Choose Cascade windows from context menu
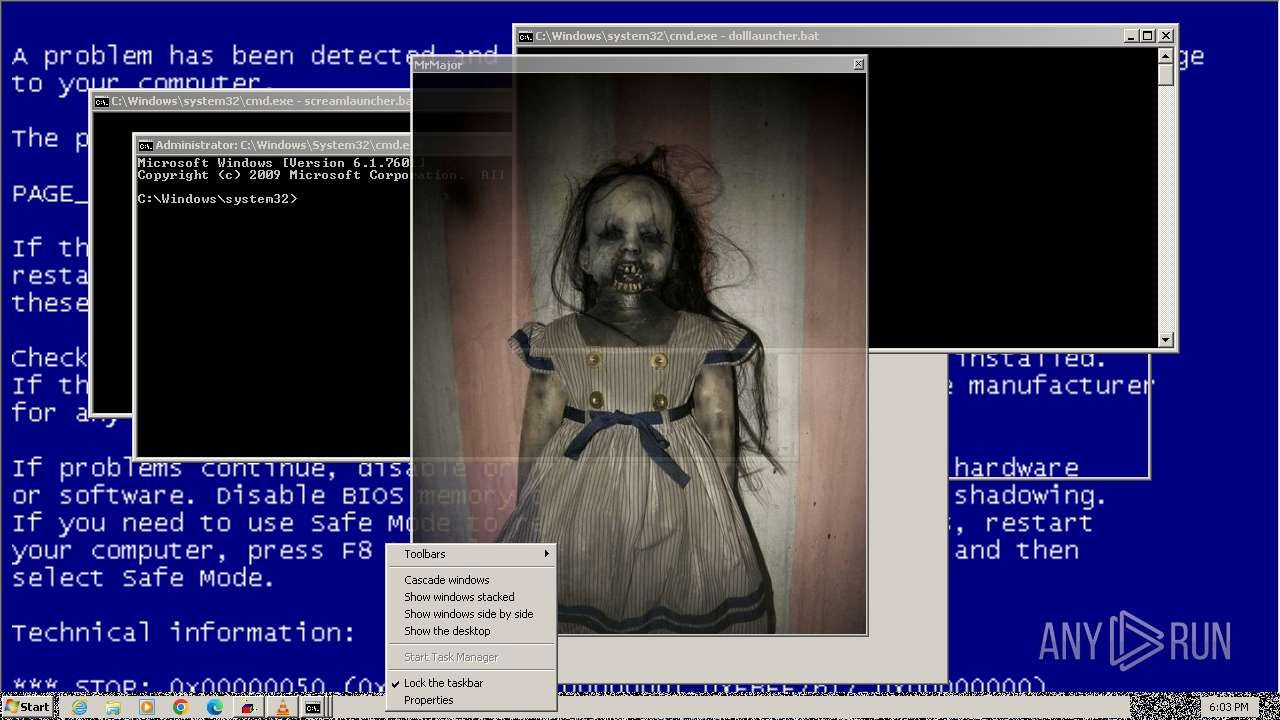1280x720 pixels. [x=471, y=580]
